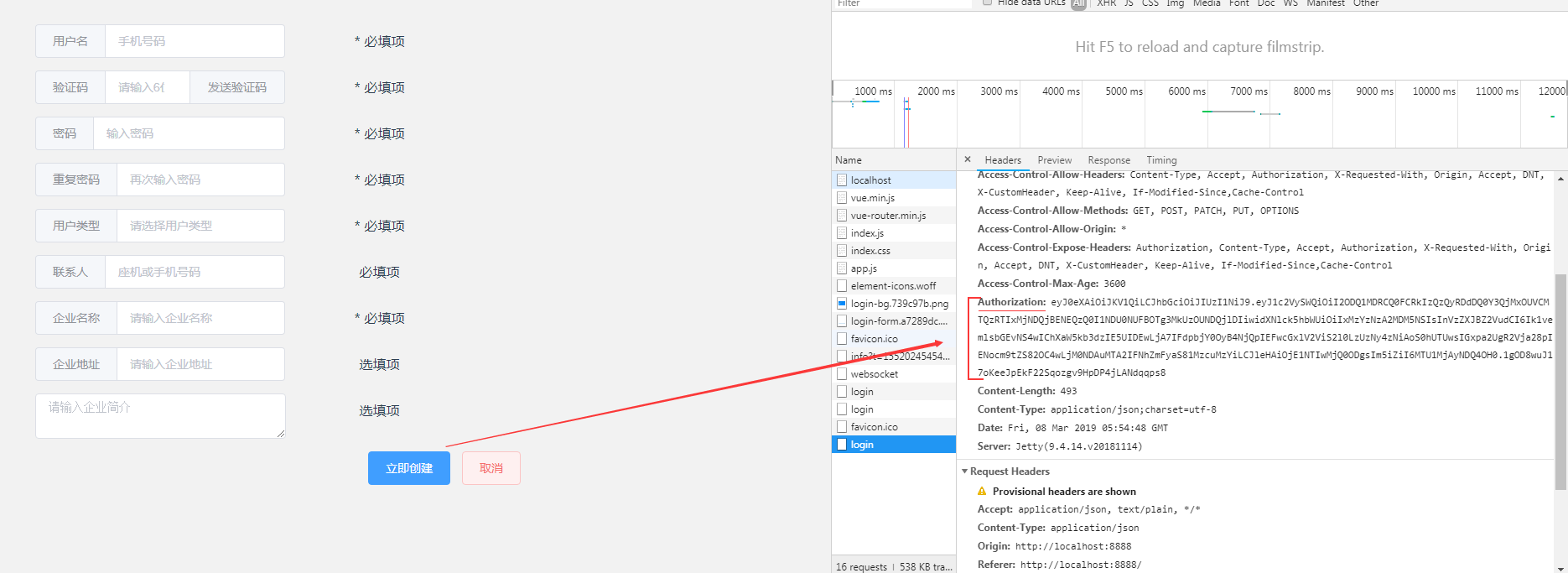Click the file icon beside index.js
The width and height of the screenshot is (1568, 573).
click(842, 233)
